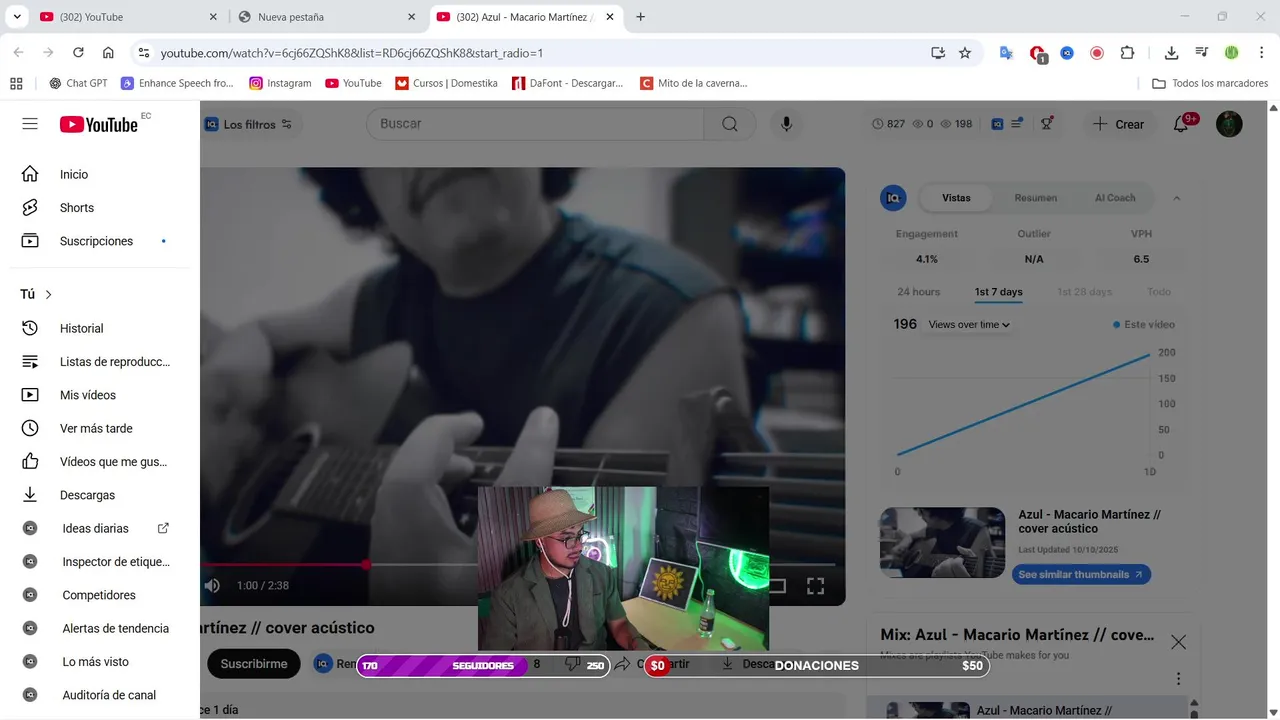Screen dimensions: 1280x720
Task: Open Chrome three-dot menu
Action: point(1261,53)
